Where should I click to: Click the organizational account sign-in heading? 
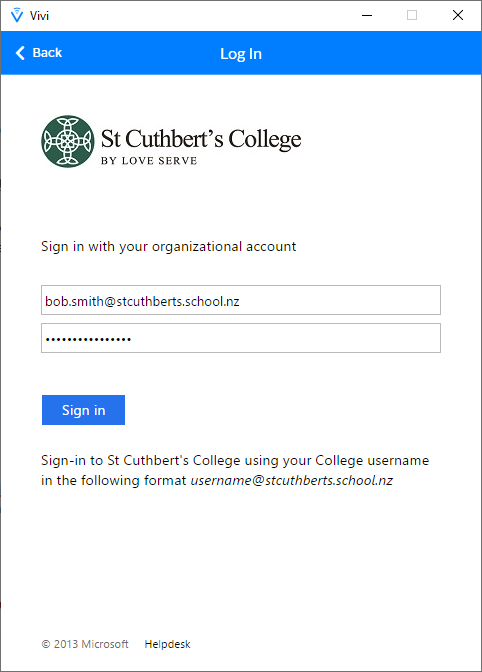[x=168, y=247]
